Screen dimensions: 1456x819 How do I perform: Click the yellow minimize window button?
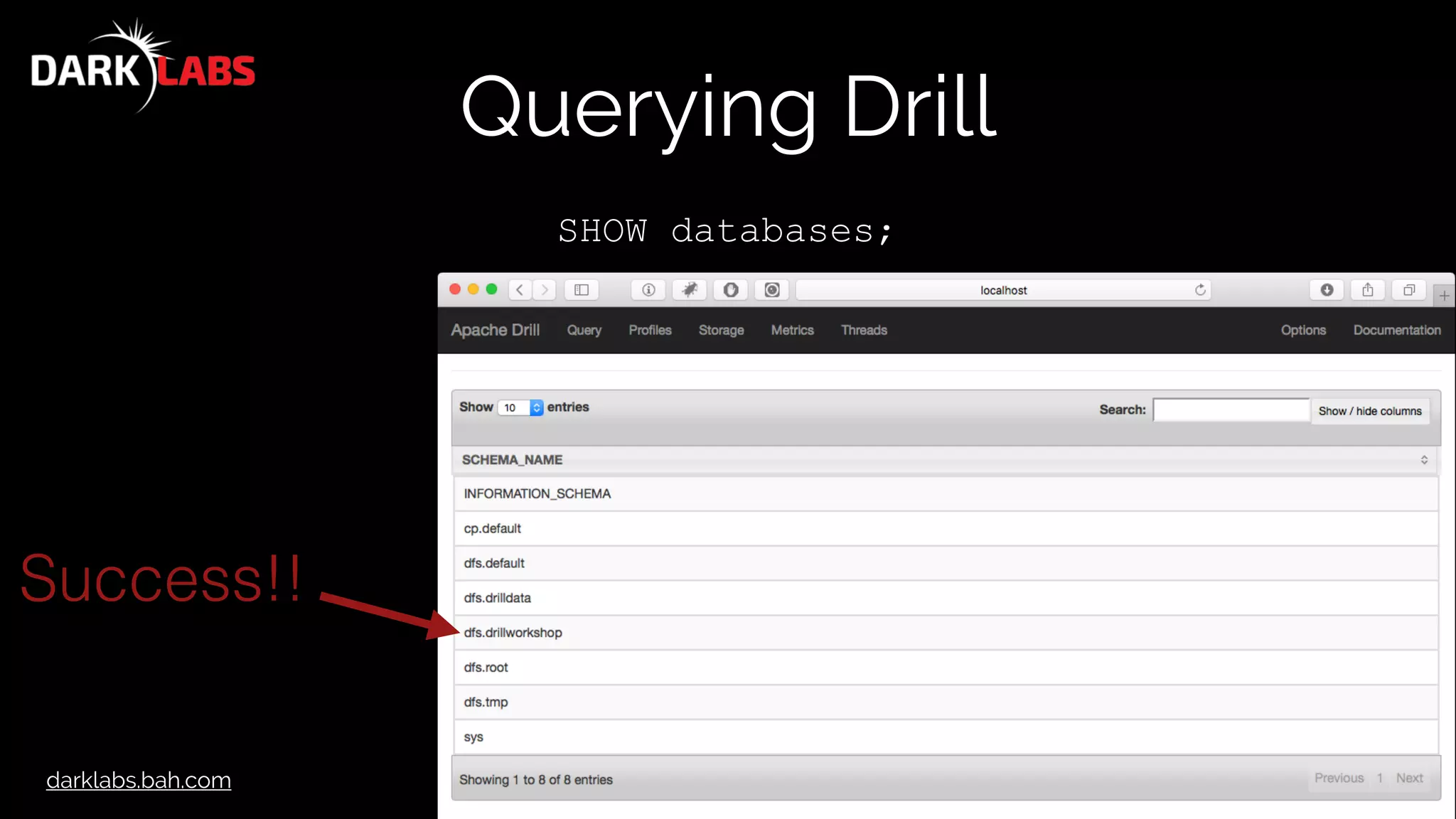point(473,289)
